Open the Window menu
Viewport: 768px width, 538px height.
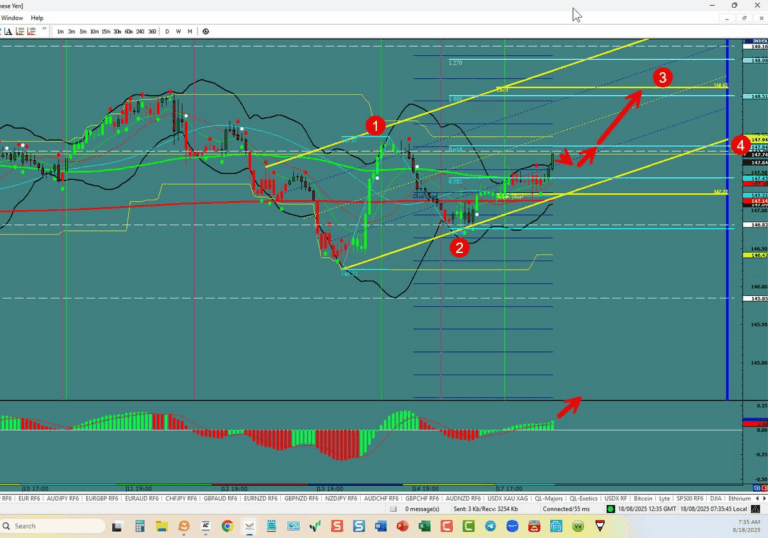[x=12, y=18]
